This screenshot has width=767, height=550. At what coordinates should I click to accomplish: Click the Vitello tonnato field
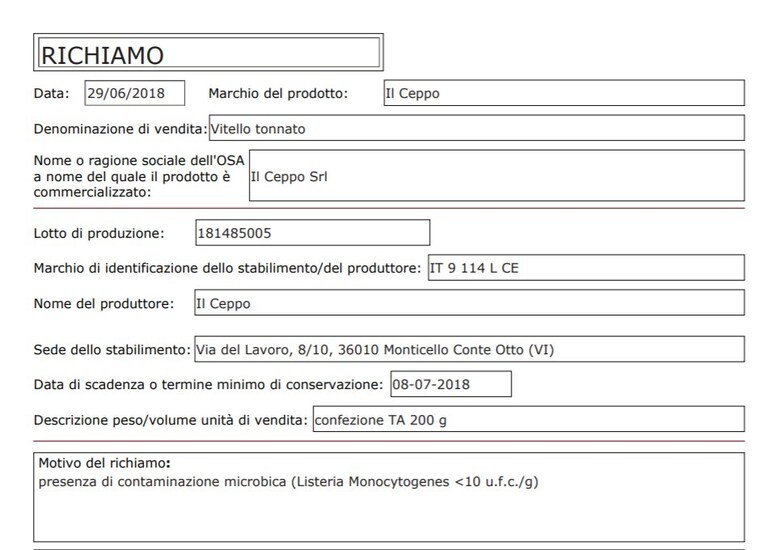476,128
